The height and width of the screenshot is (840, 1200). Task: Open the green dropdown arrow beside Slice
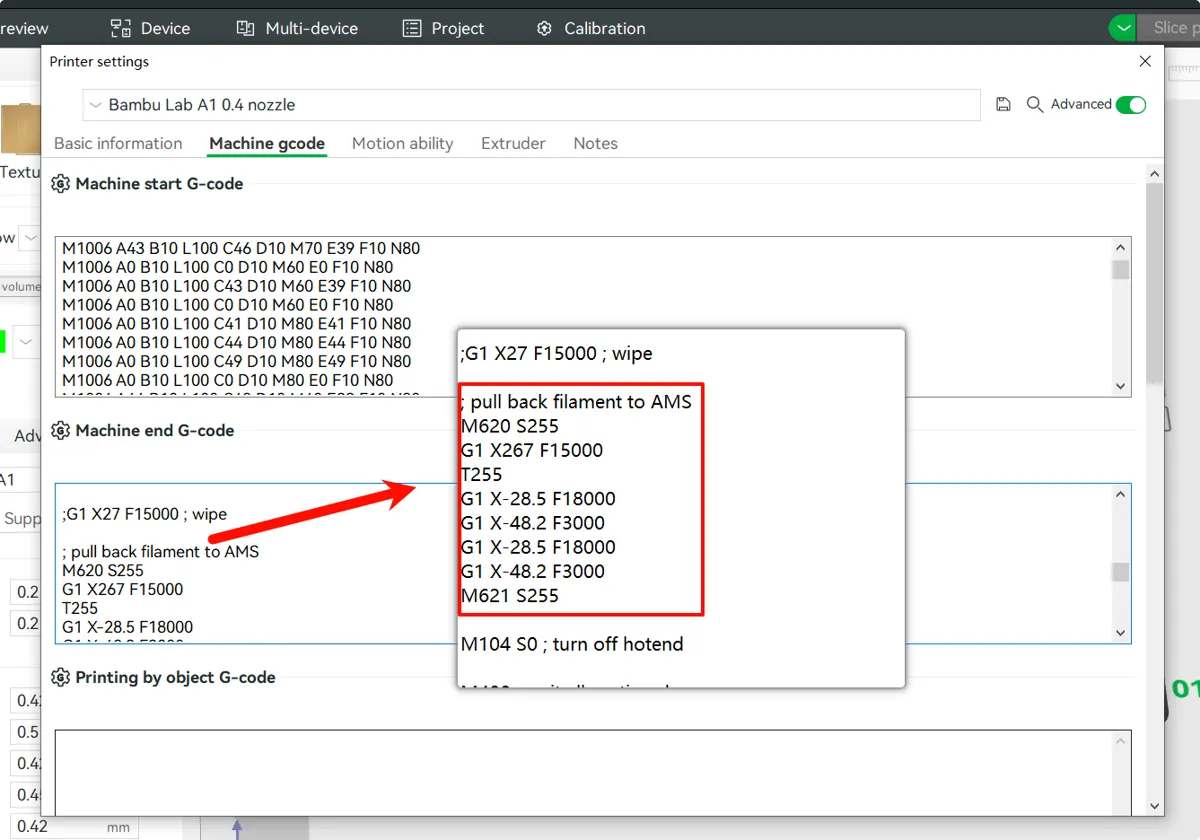[x=1123, y=28]
